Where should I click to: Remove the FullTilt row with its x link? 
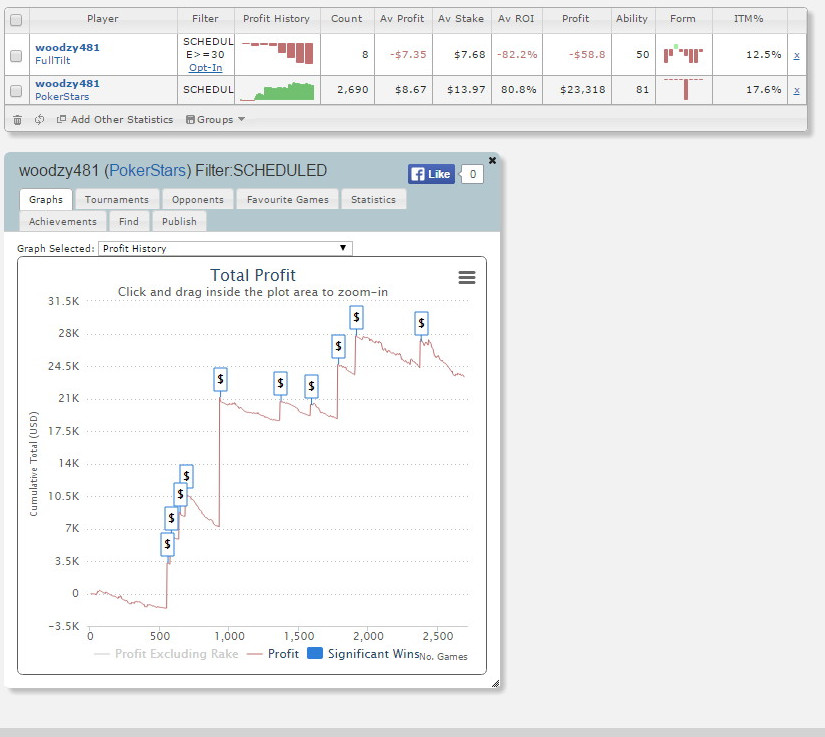click(x=797, y=55)
